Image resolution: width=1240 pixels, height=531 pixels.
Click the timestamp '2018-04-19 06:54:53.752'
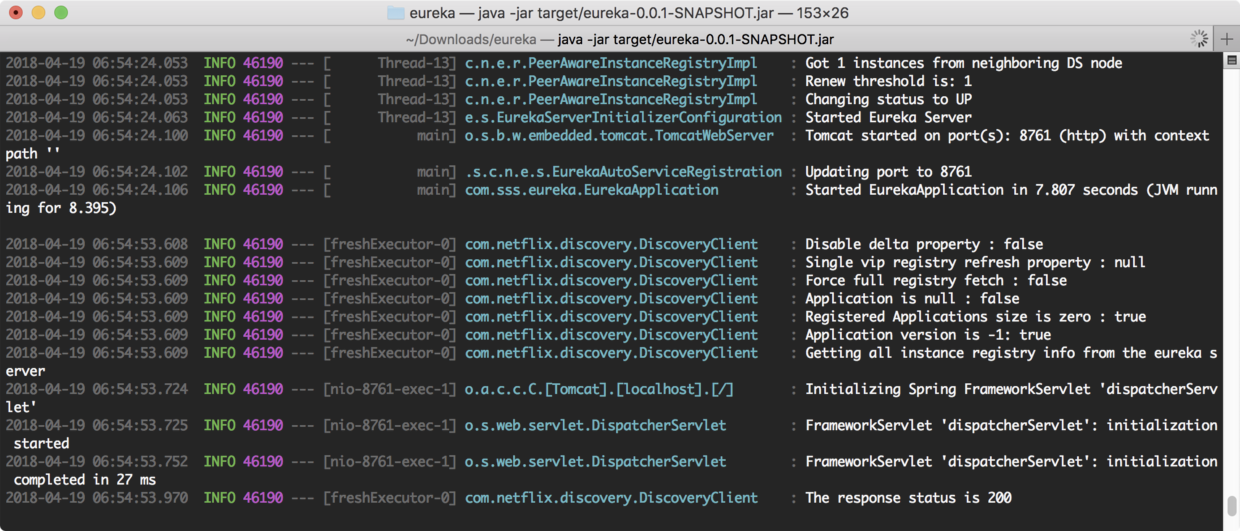(96, 462)
